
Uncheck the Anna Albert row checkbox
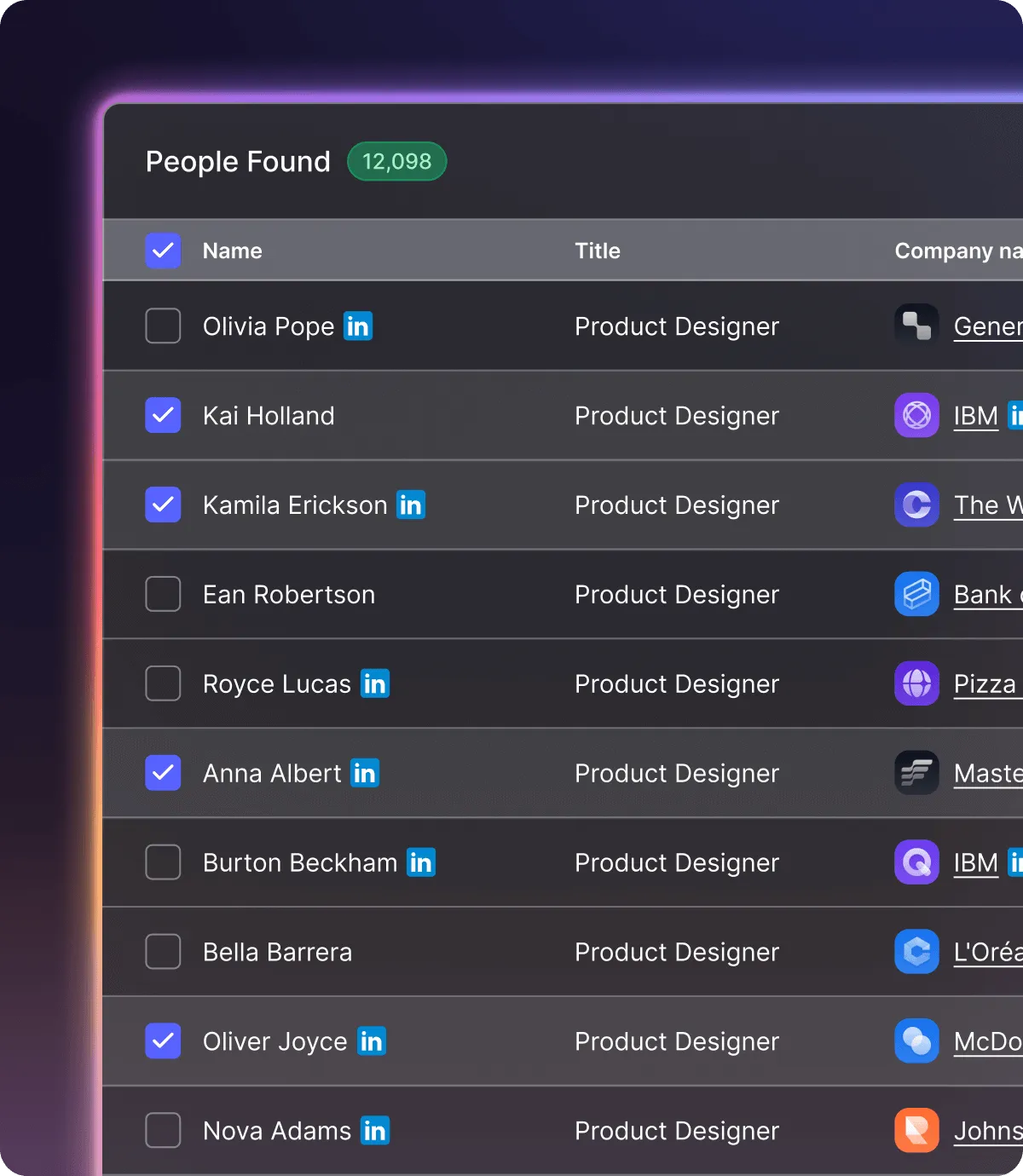tap(163, 773)
